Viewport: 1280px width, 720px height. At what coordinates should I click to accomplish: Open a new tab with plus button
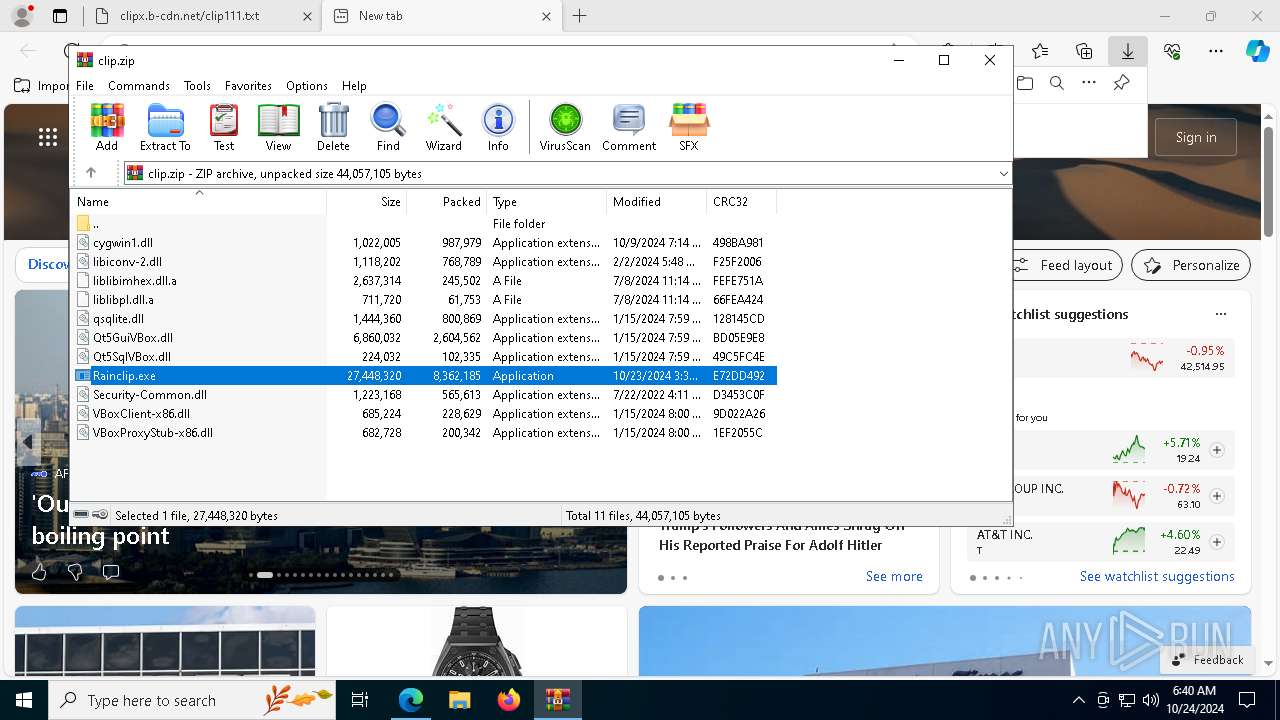click(580, 16)
